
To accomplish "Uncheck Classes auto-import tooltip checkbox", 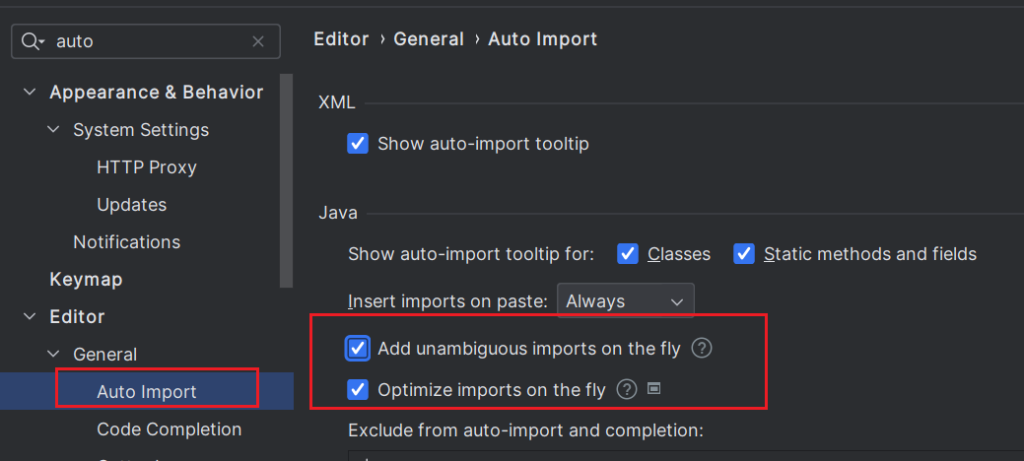I will (628, 254).
